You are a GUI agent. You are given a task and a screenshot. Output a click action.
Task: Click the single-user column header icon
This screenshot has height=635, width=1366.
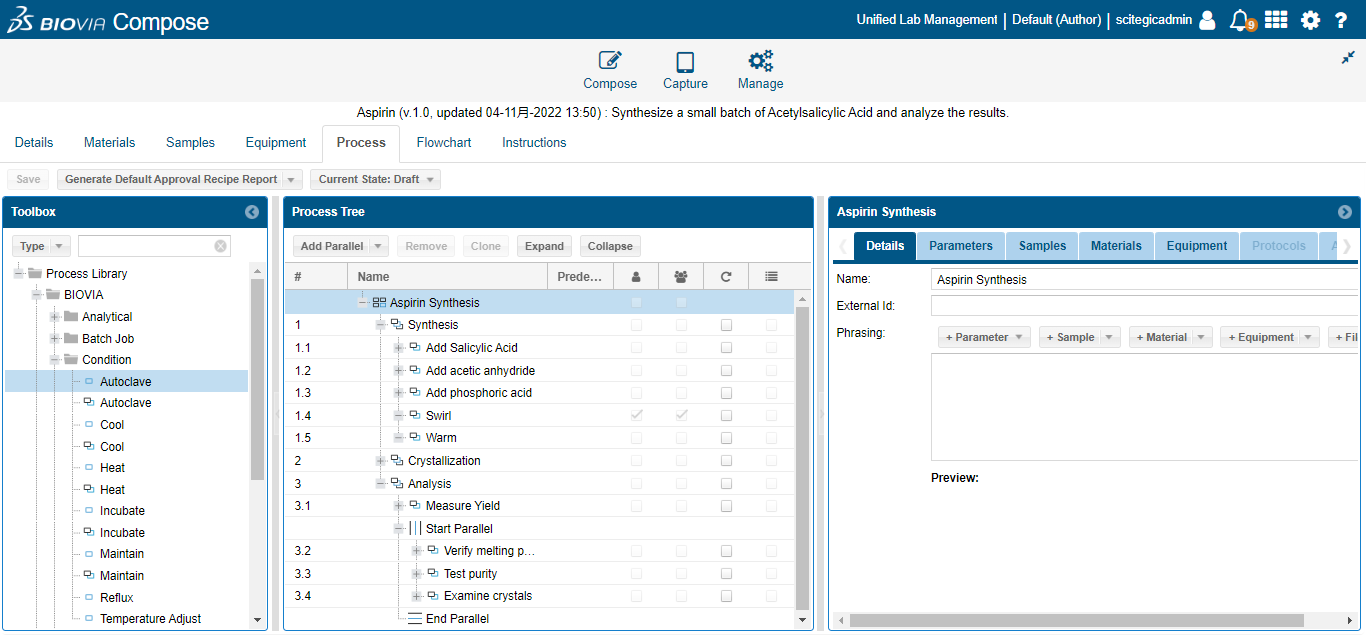tap(635, 277)
